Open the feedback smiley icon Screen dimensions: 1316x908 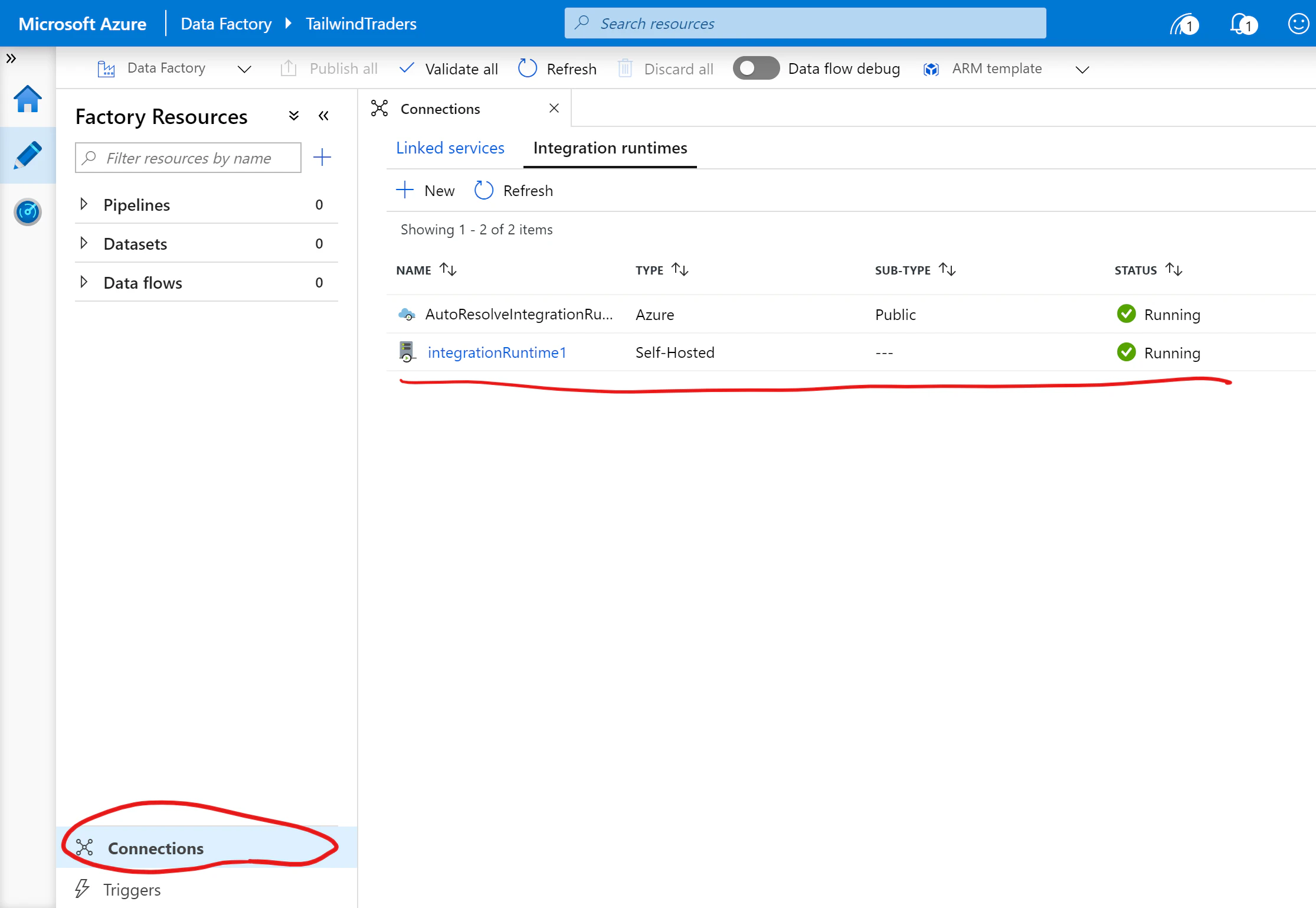(x=1298, y=24)
